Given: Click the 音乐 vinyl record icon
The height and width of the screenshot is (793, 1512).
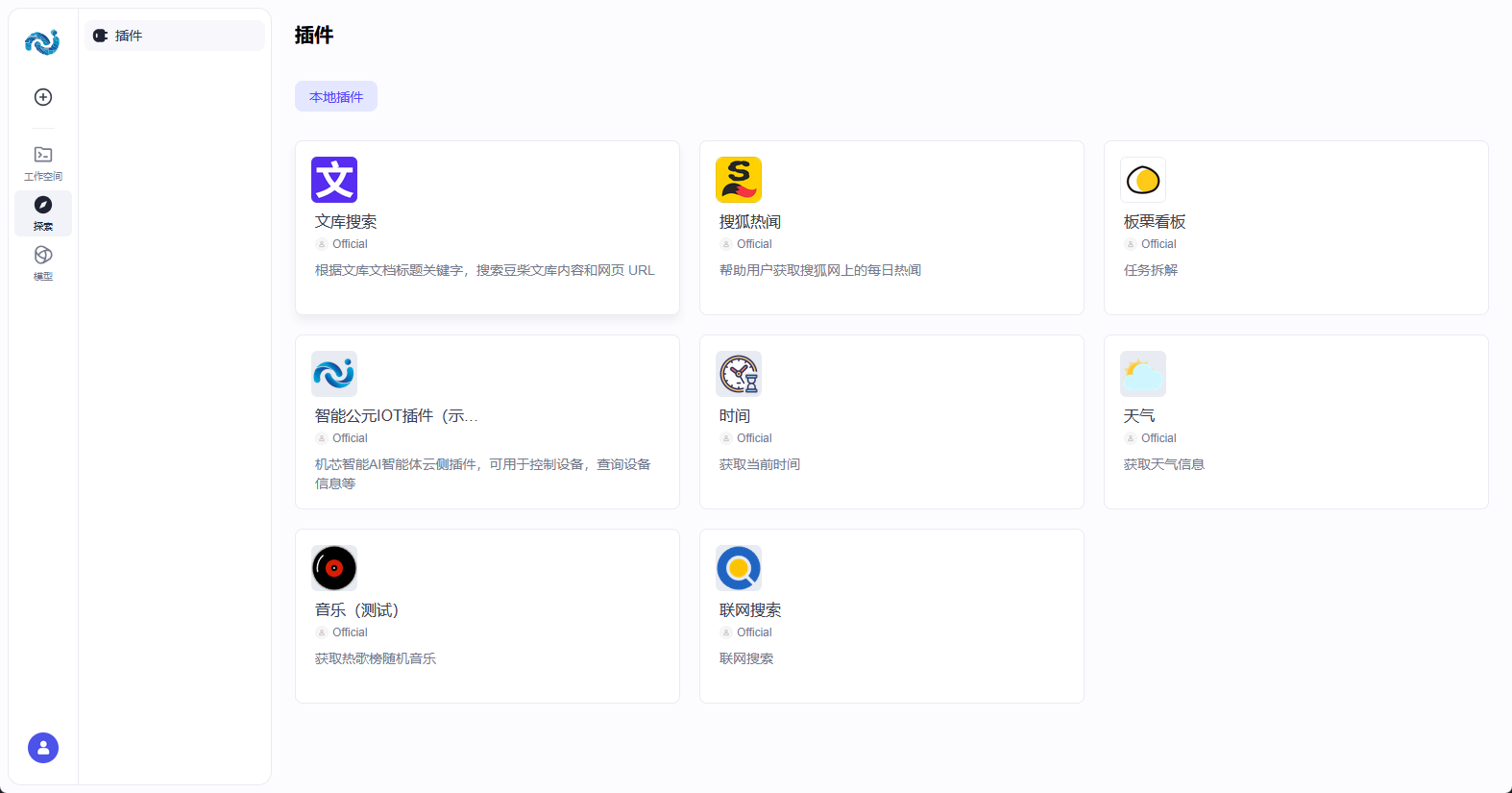Looking at the screenshot, I should [x=334, y=568].
